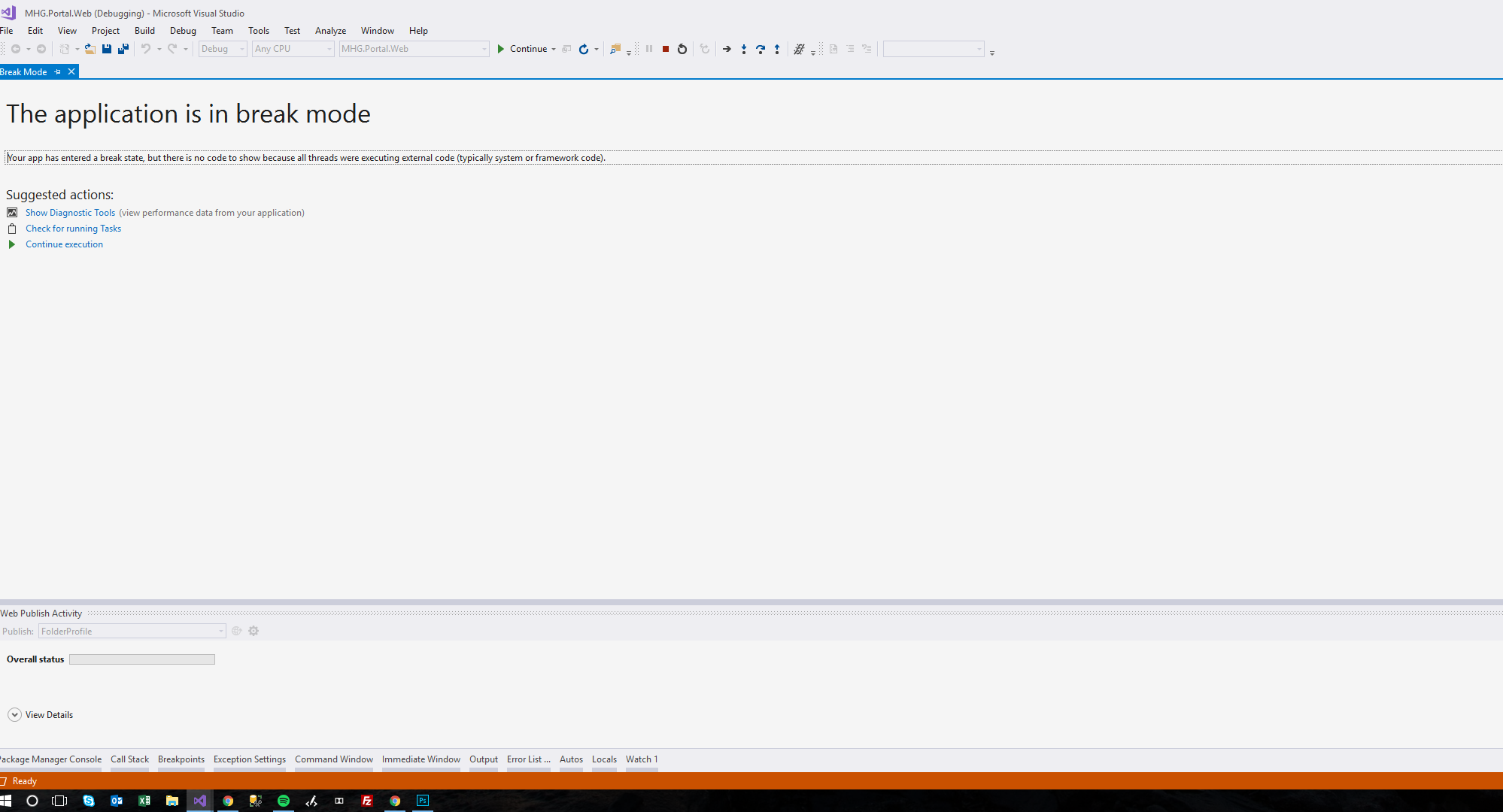Open Show Diagnostic Tools
The image size is (1503, 812).
[x=70, y=212]
